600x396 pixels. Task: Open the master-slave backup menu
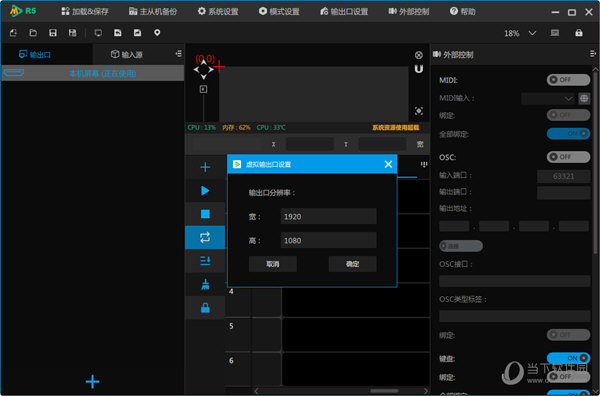(153, 11)
